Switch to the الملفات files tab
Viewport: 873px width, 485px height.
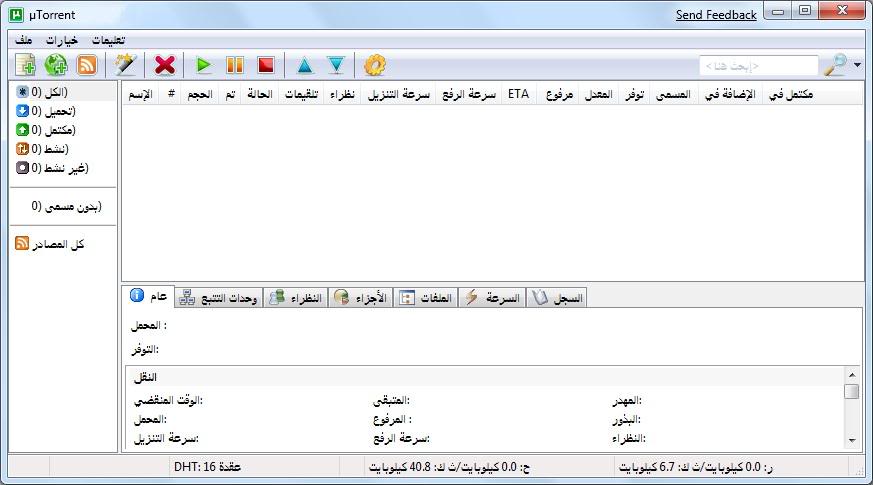(426, 298)
